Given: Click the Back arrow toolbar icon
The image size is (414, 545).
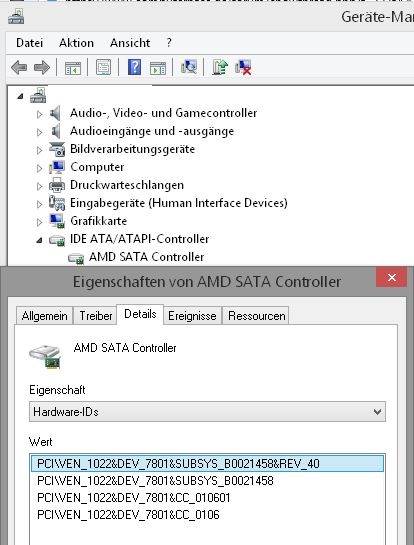Looking at the screenshot, I should point(19,67).
